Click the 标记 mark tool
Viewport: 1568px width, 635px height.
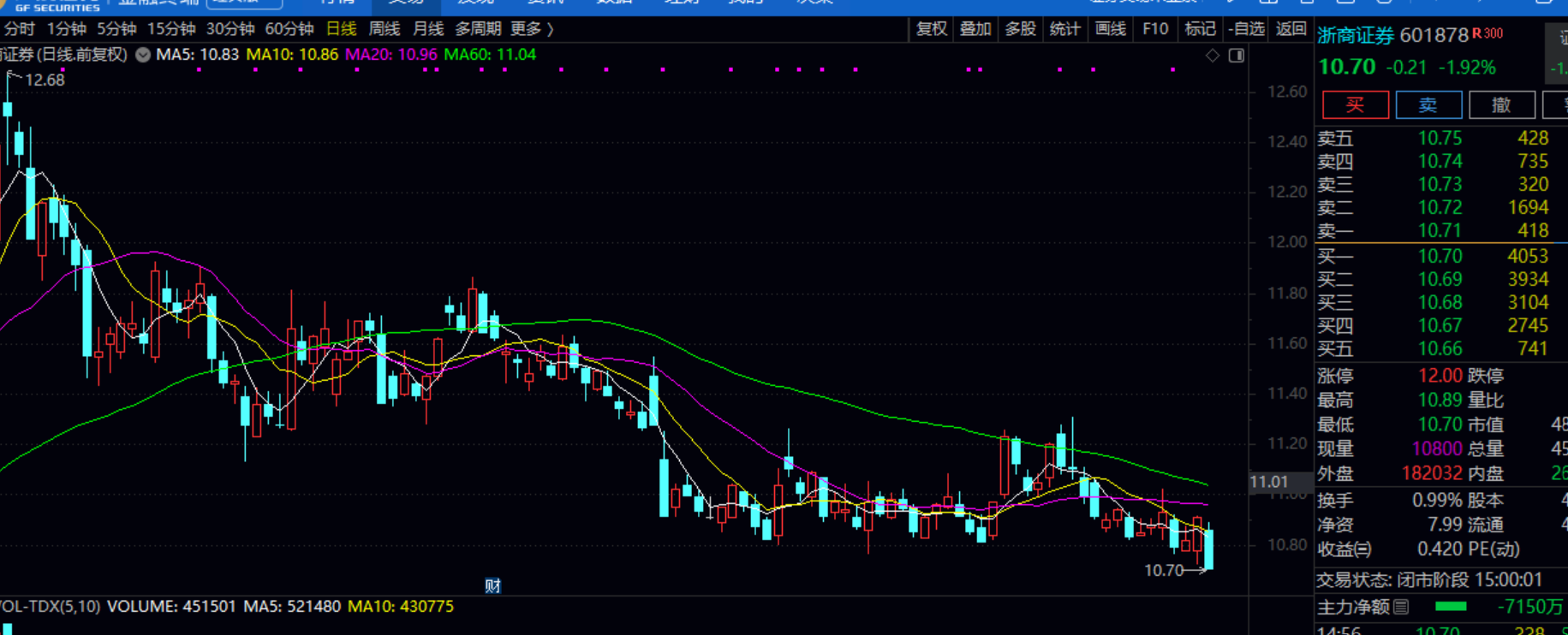1200,29
